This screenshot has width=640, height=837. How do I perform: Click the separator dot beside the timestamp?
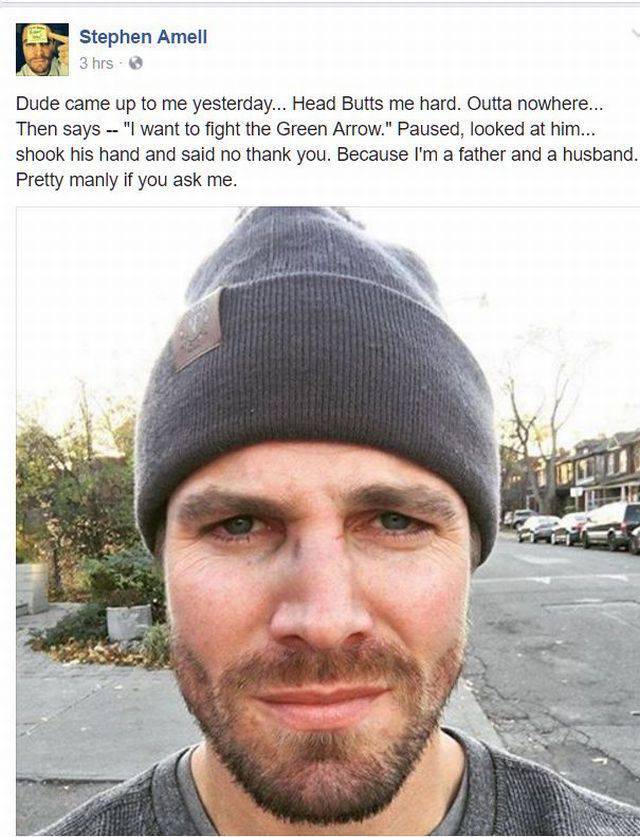click(x=121, y=64)
